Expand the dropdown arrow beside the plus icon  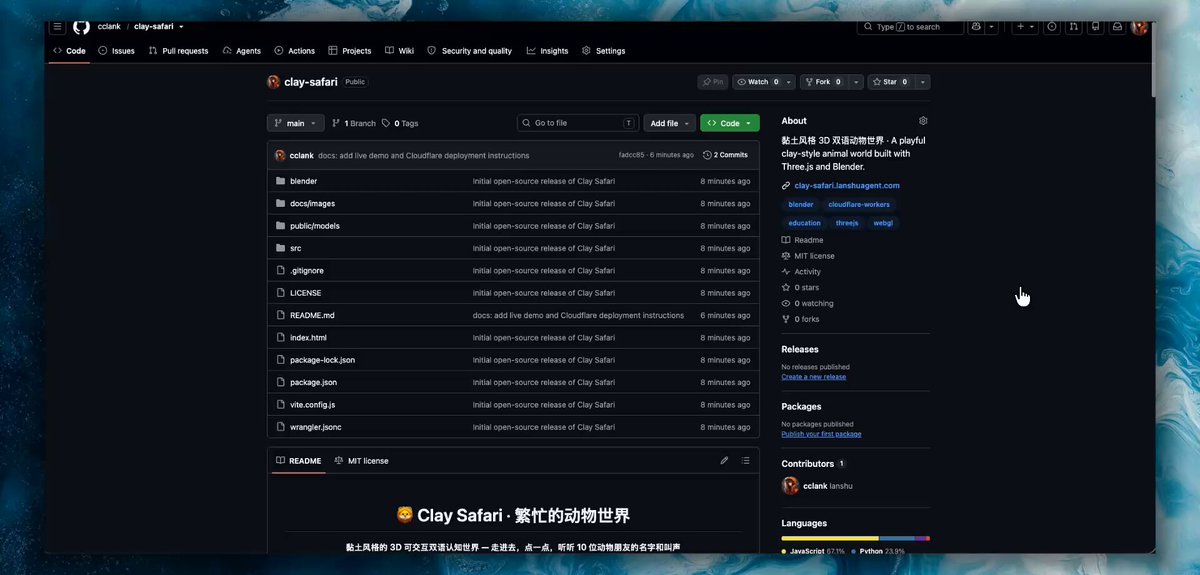1032,27
